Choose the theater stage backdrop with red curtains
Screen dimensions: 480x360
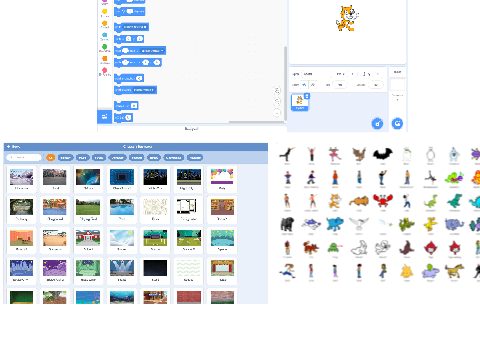click(x=222, y=271)
